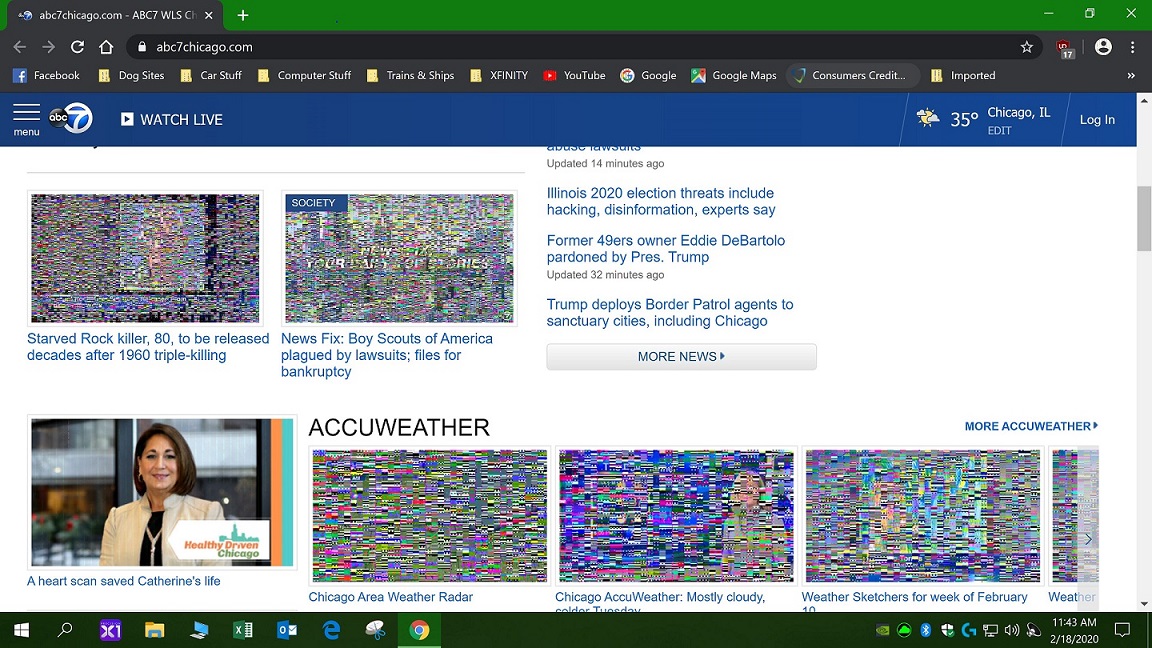Open the YouTube bookmark
The image size is (1152, 648).
[x=575, y=75]
